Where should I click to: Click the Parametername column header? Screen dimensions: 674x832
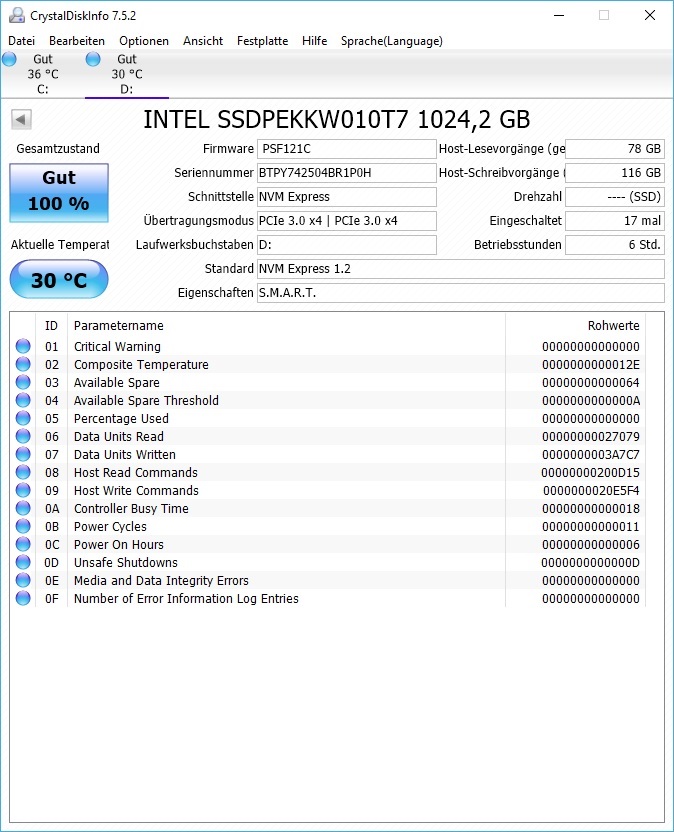coord(287,325)
